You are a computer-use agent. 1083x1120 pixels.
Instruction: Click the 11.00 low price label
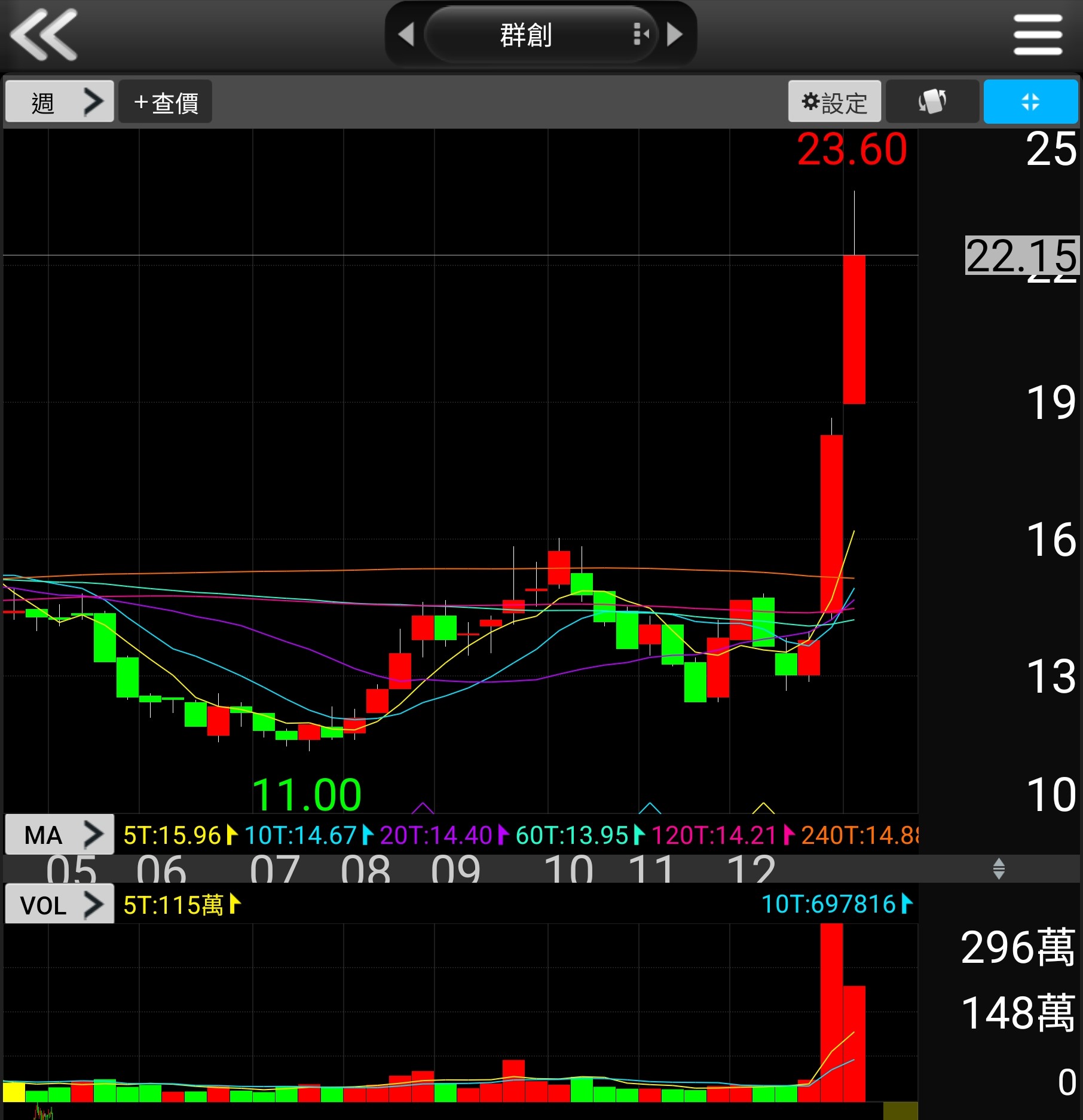coord(307,794)
